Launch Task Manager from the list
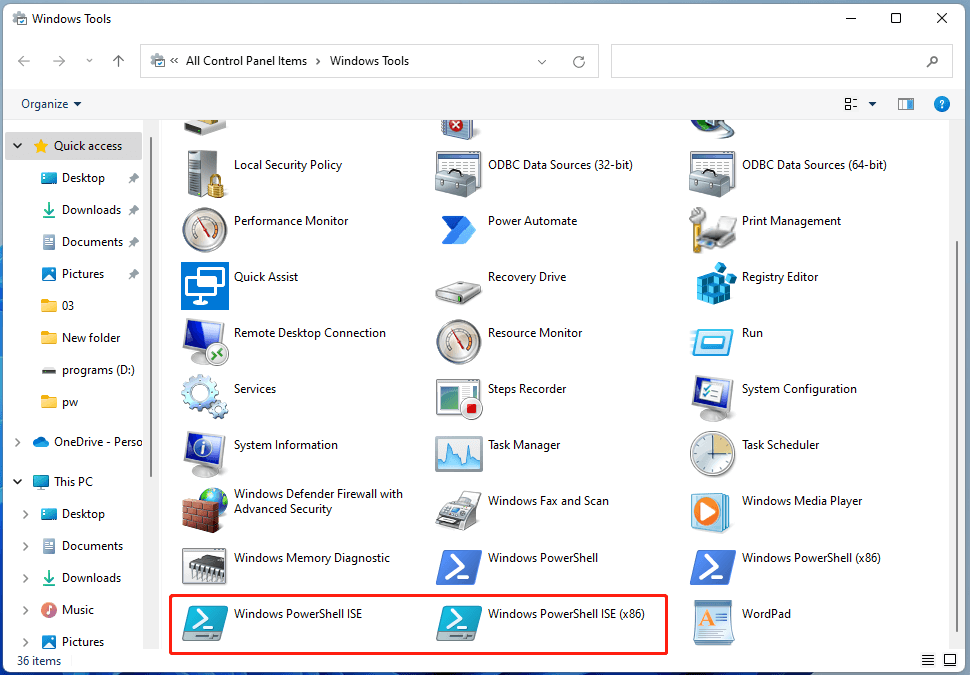Screen dimensions: 970x675 459,453
